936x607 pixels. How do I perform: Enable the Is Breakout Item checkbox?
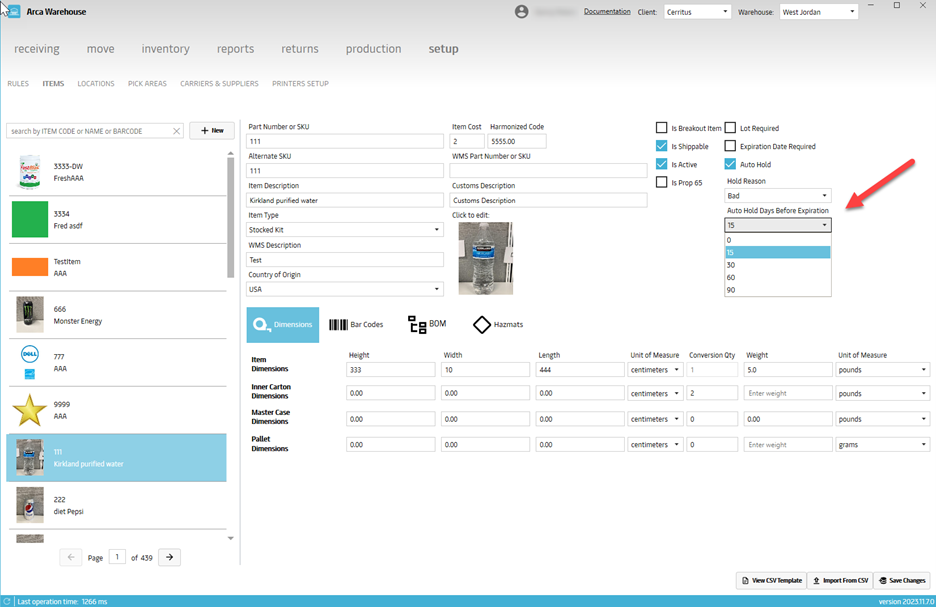(662, 128)
